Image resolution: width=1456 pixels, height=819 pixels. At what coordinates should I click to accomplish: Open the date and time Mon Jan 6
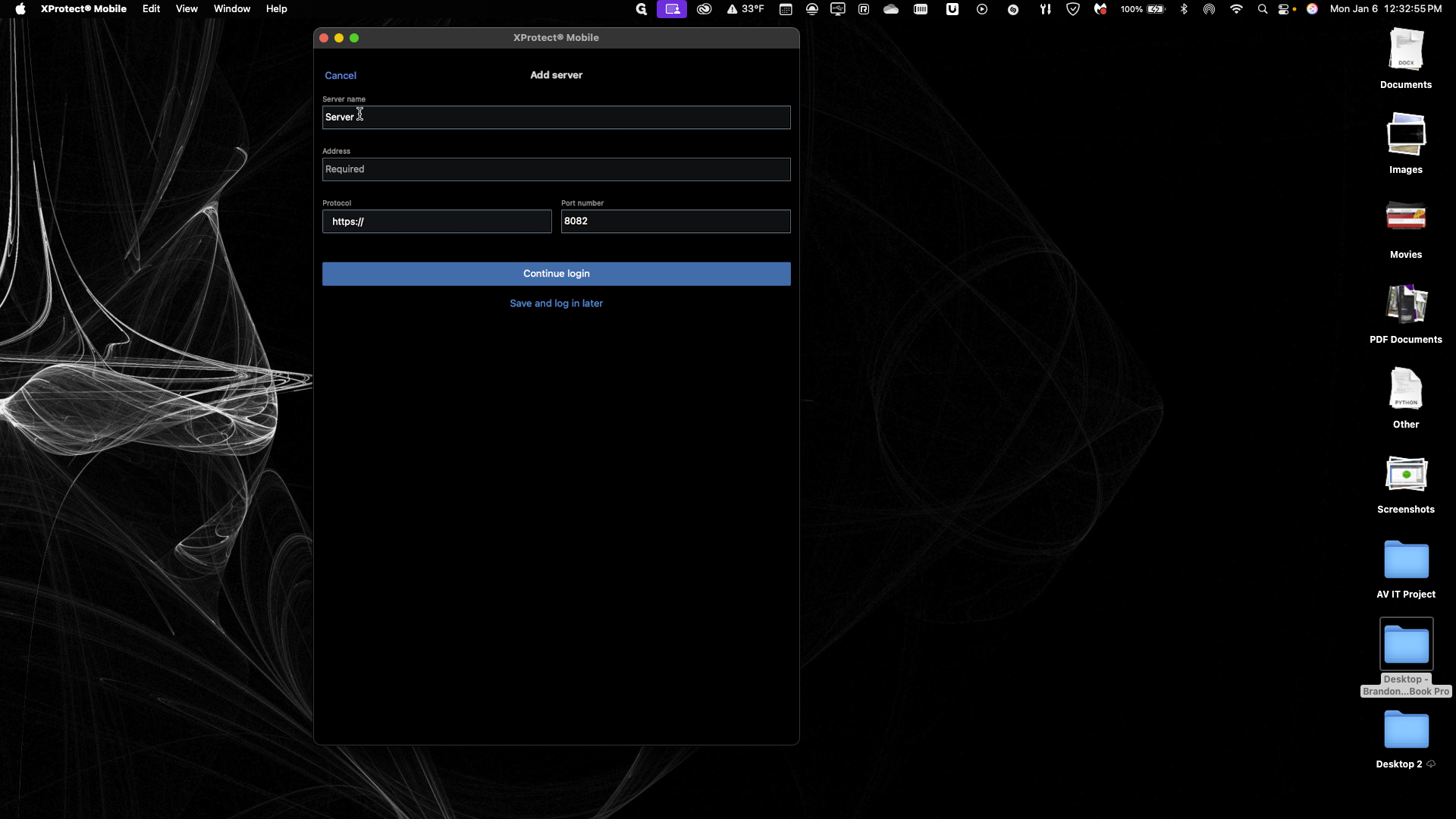(1386, 9)
